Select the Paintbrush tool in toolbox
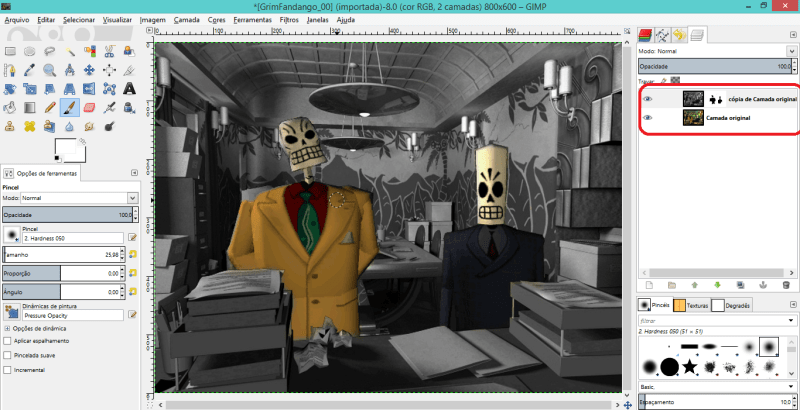 click(x=69, y=107)
